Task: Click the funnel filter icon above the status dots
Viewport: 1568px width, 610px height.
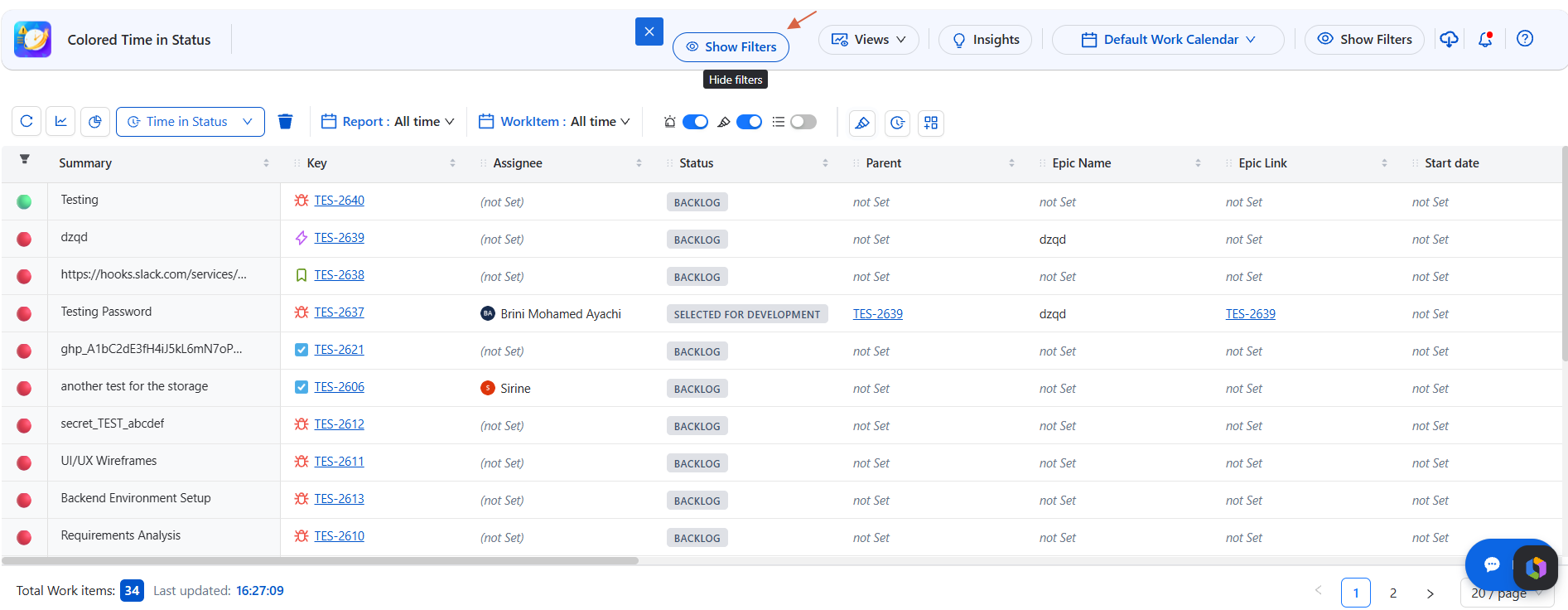Action: pos(25,159)
